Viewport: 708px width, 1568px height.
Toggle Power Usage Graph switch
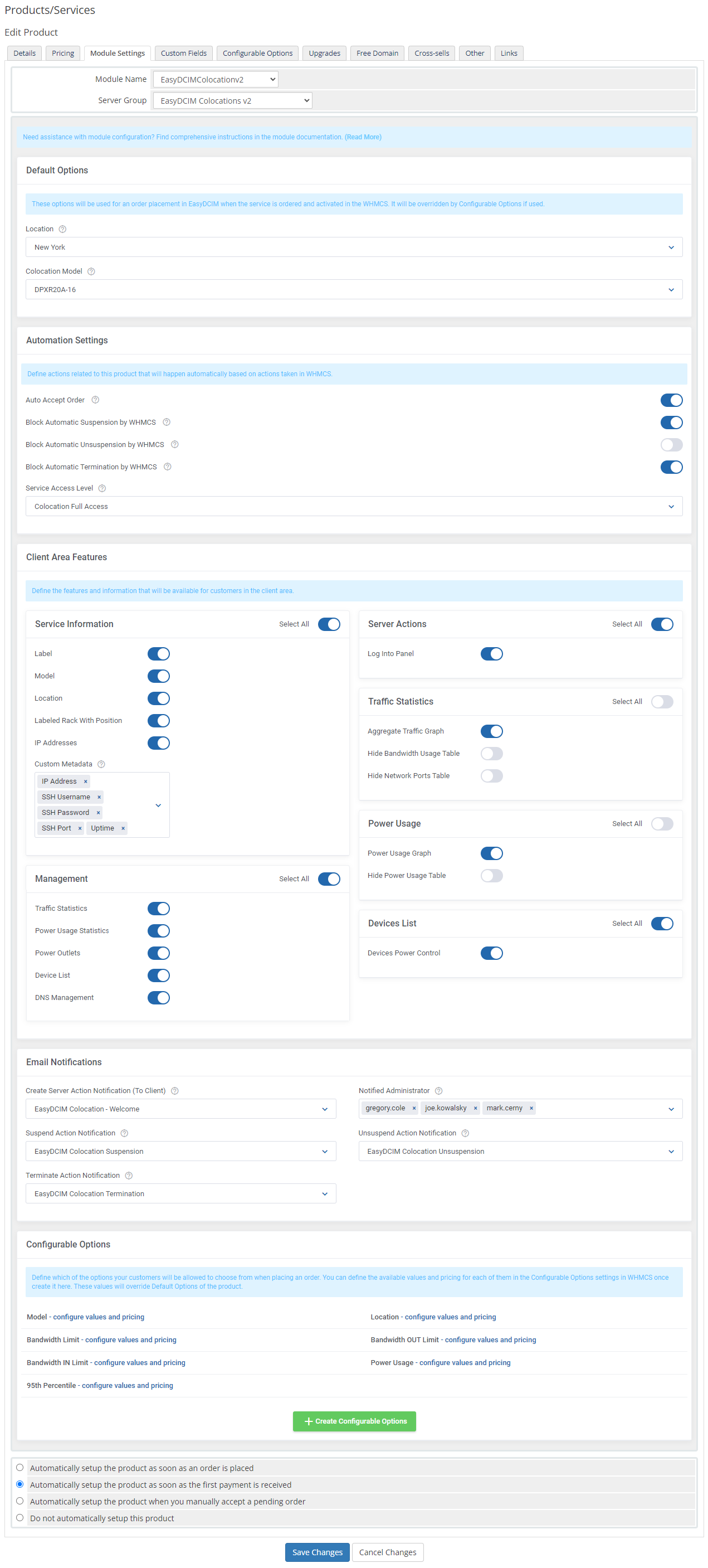point(492,853)
